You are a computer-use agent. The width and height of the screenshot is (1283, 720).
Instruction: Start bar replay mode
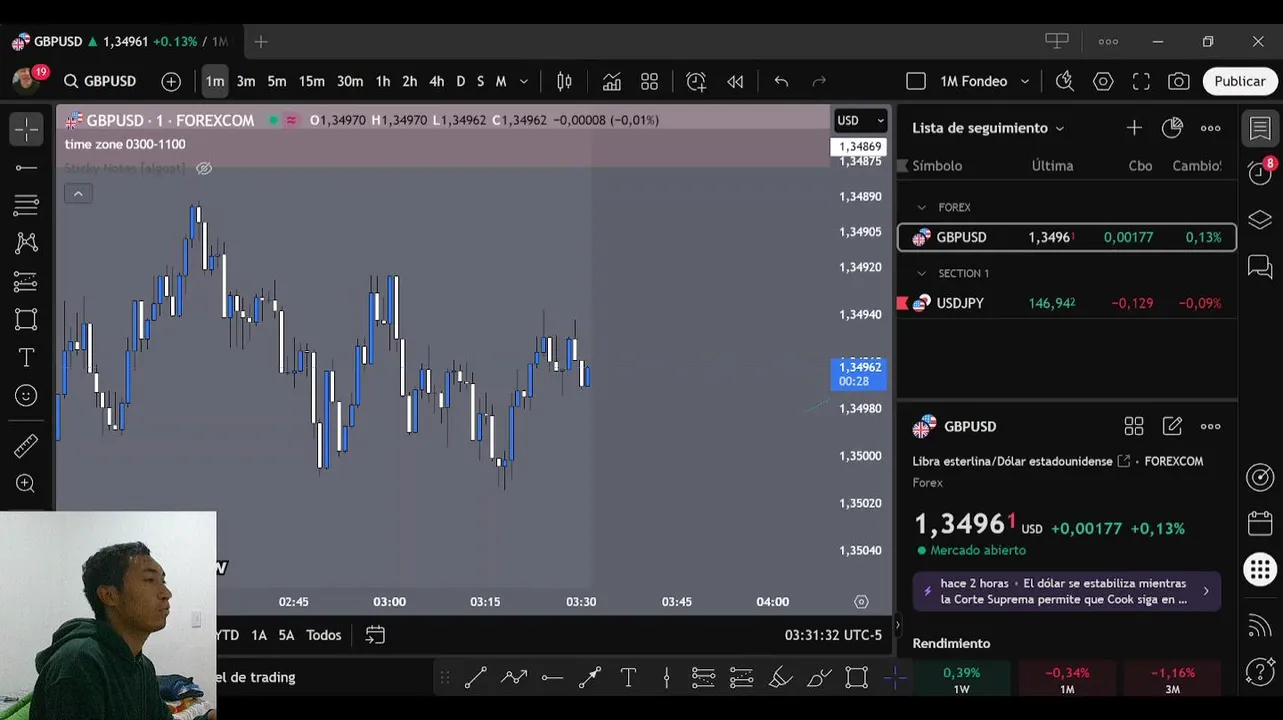coord(735,81)
